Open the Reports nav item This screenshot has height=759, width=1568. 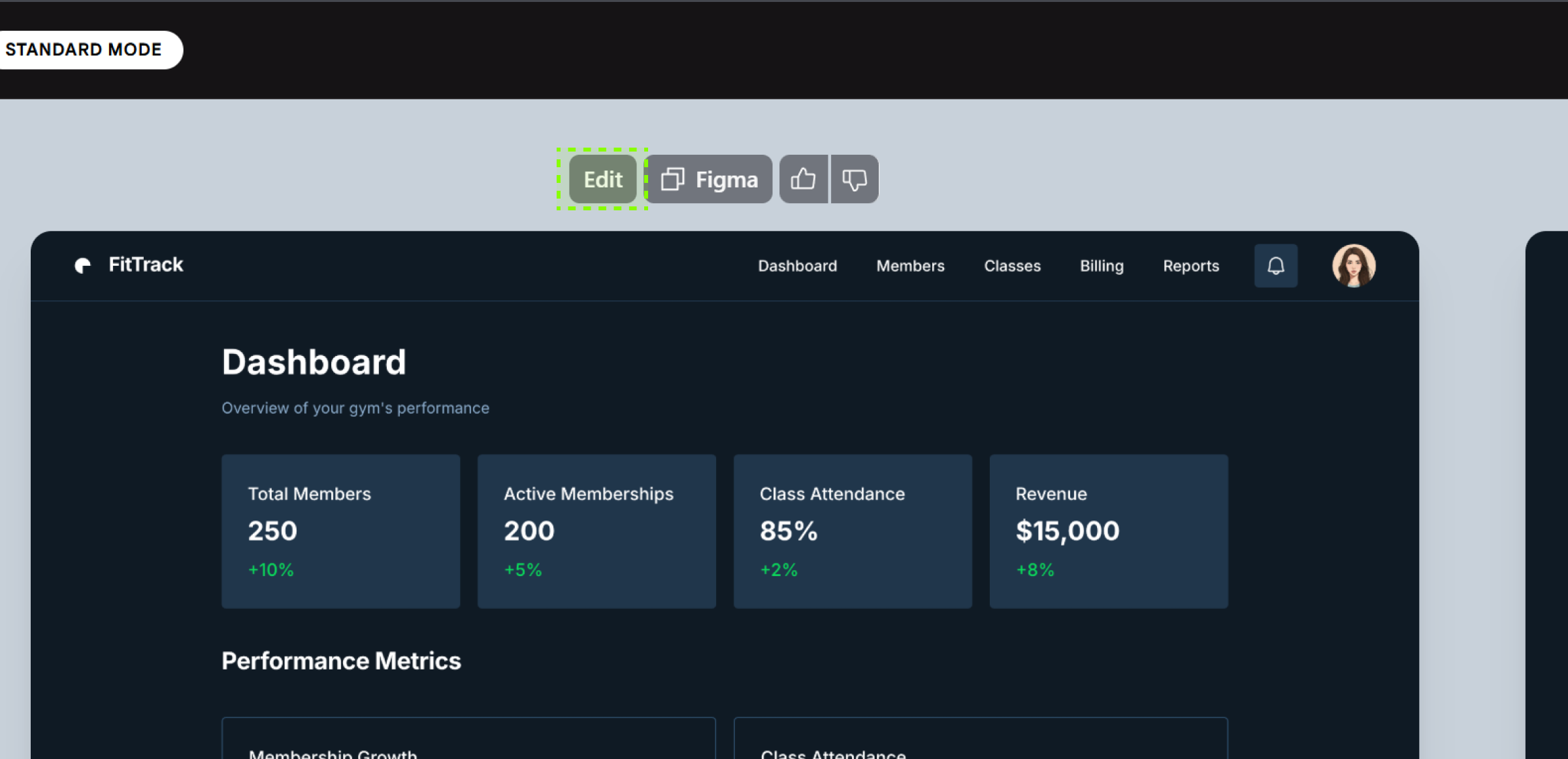(1191, 266)
